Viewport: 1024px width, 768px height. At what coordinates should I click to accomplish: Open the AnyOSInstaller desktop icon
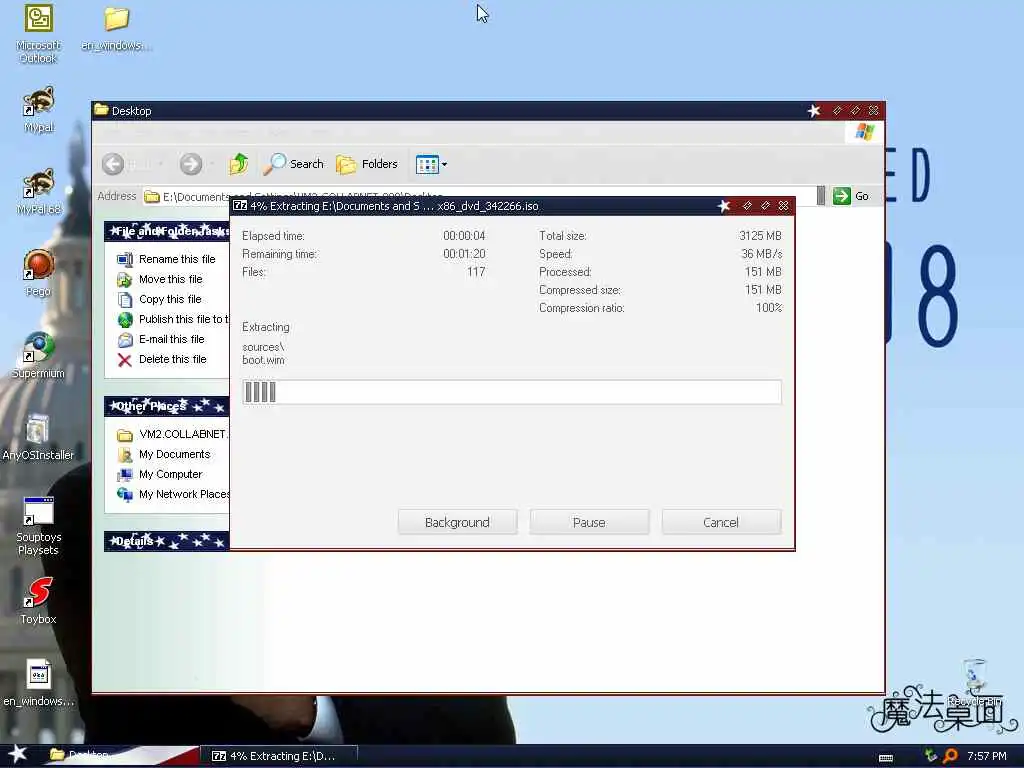pos(38,438)
